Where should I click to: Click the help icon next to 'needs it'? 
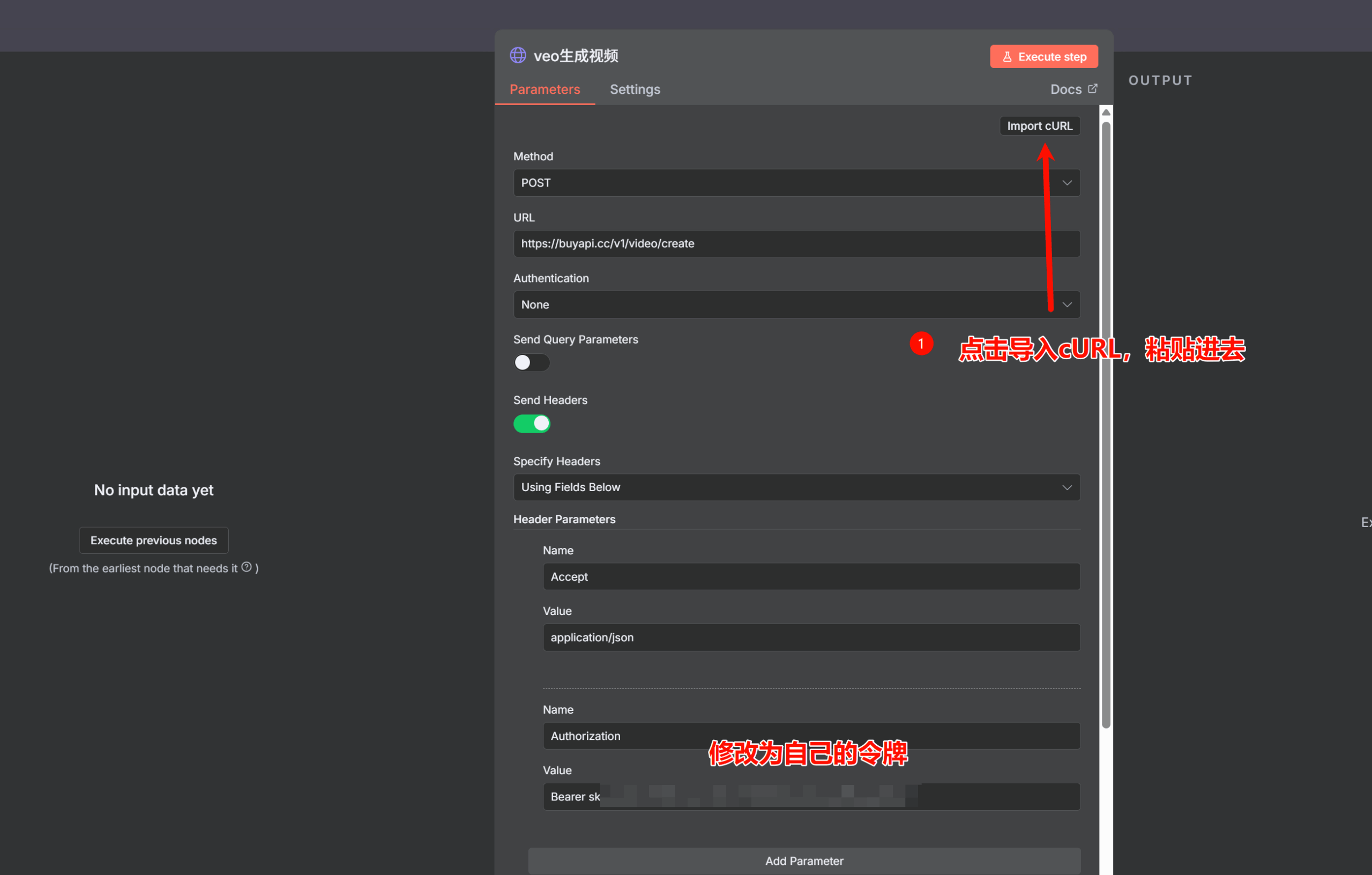[x=246, y=567]
